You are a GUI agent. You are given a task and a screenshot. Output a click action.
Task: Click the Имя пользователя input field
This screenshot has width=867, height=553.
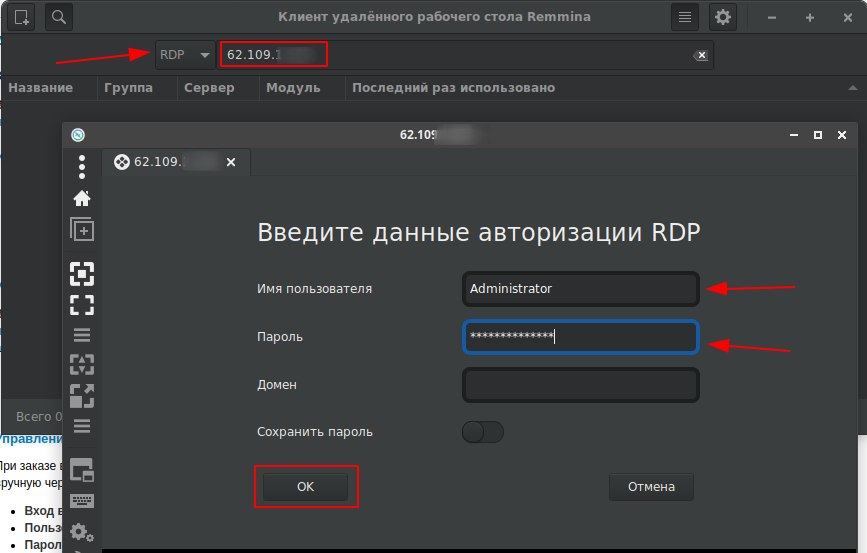coord(581,289)
